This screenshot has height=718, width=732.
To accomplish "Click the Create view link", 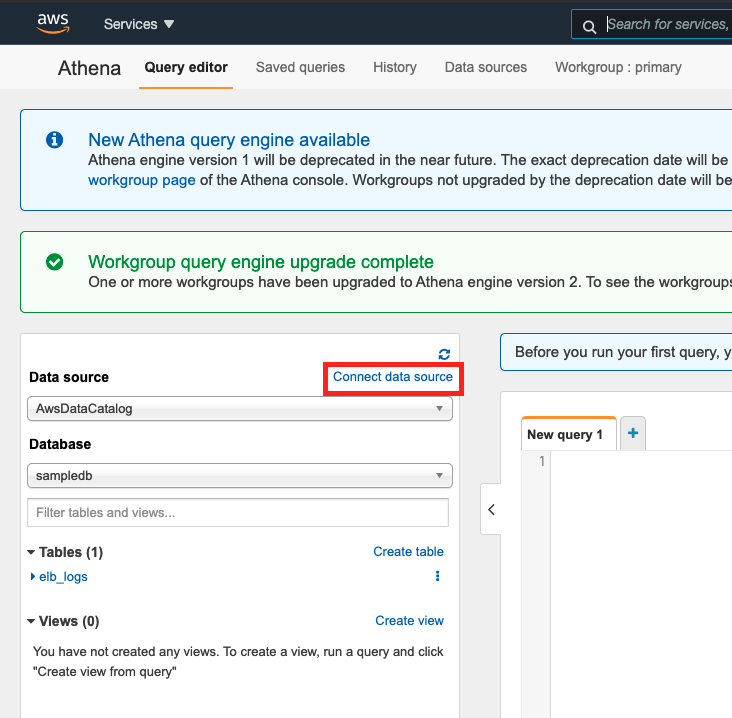I will tap(409, 621).
